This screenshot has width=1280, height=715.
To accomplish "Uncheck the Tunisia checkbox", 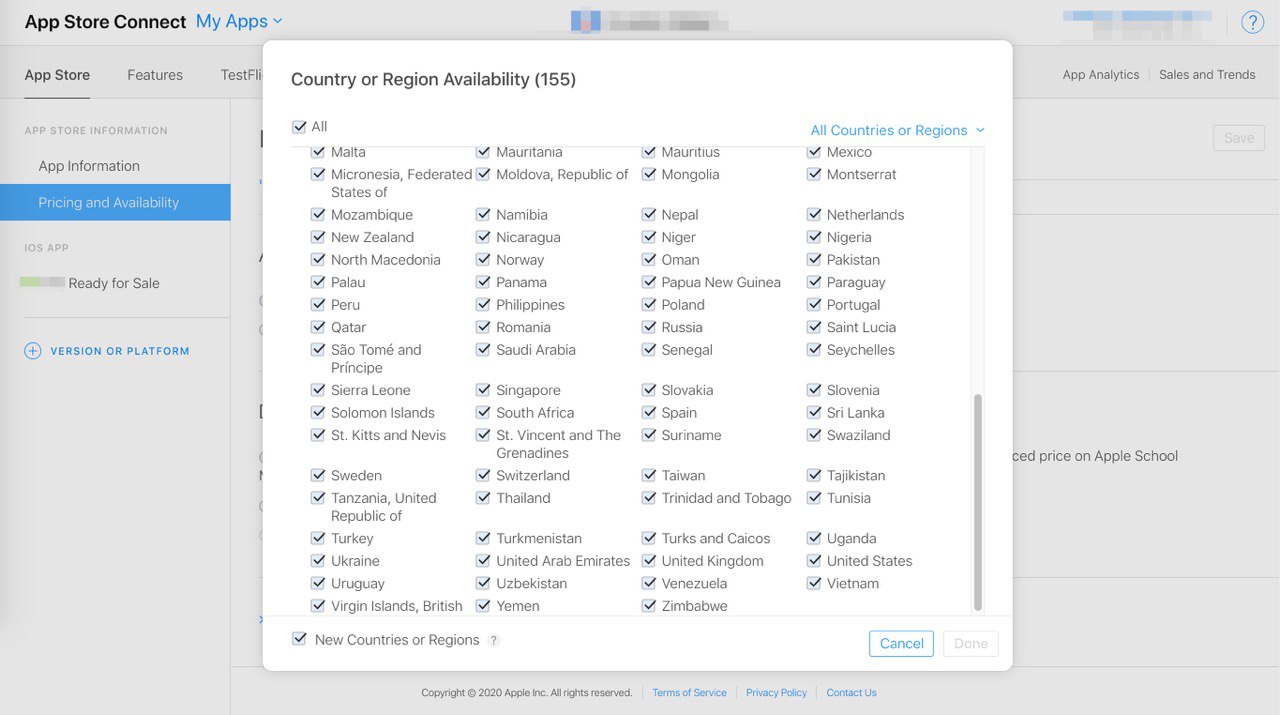I will click(814, 498).
